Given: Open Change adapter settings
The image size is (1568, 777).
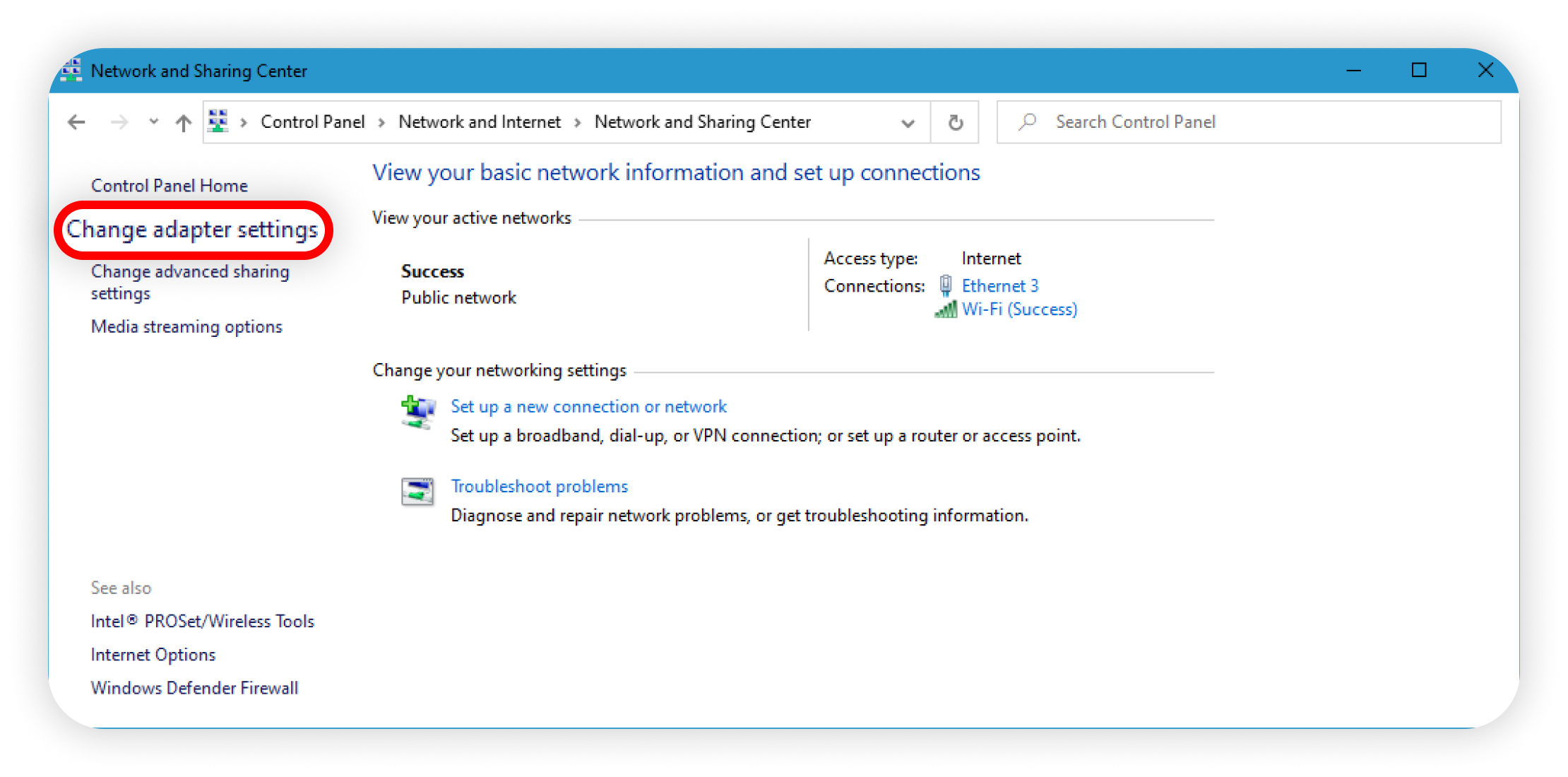Looking at the screenshot, I should (192, 230).
